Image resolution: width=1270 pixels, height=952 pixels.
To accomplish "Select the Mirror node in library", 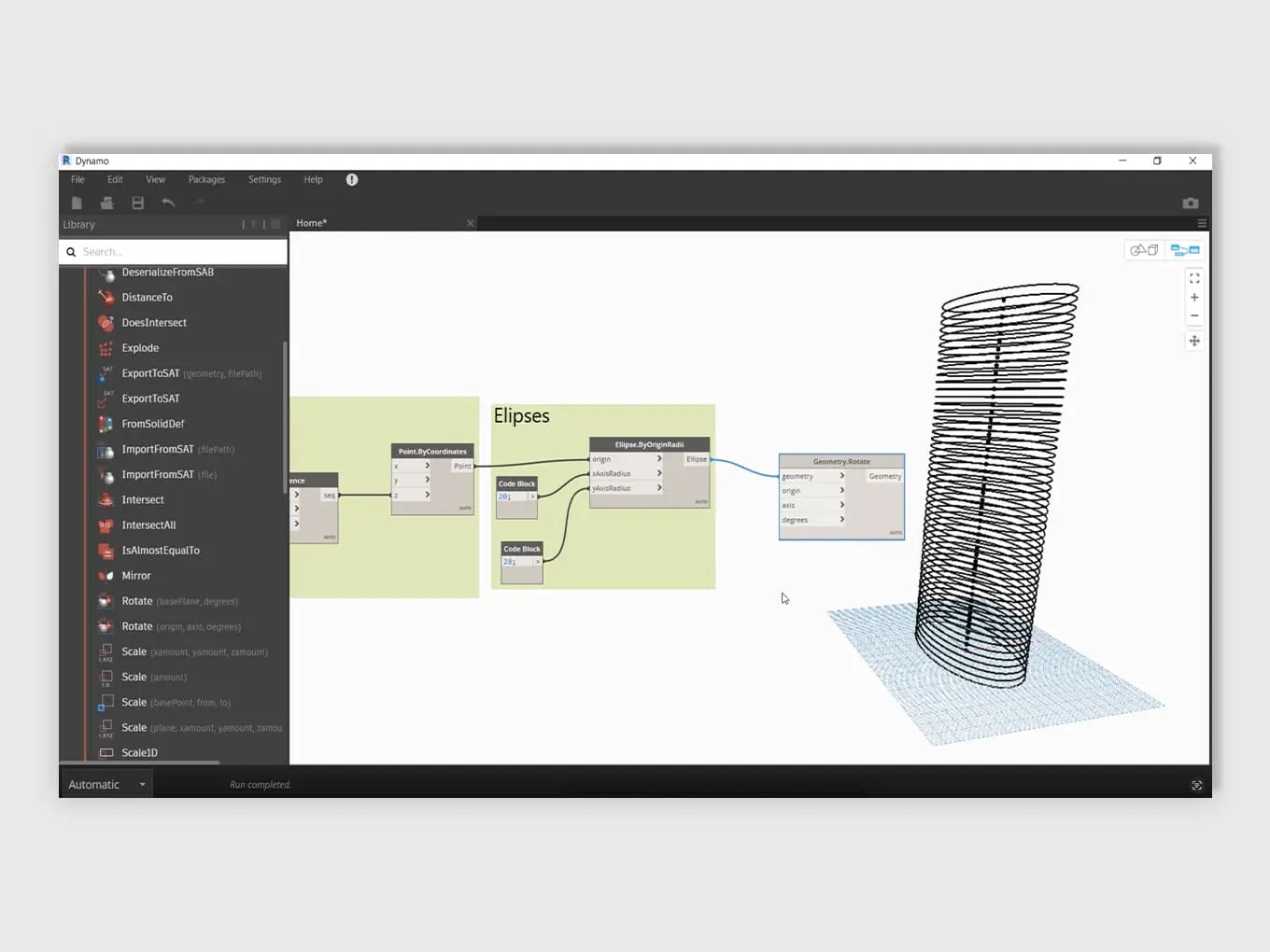I will 136,576.
